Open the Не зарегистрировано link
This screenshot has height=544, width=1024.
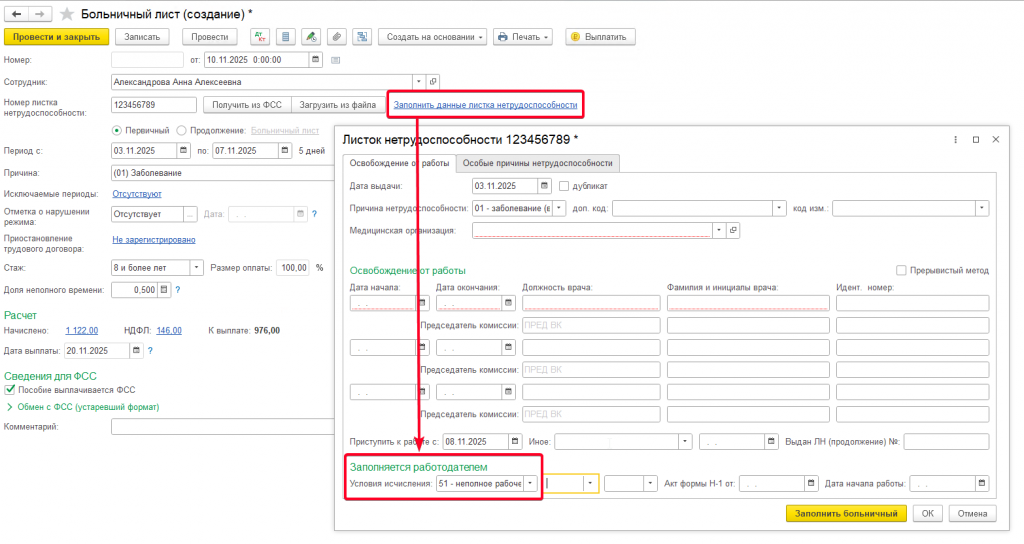pos(153,240)
